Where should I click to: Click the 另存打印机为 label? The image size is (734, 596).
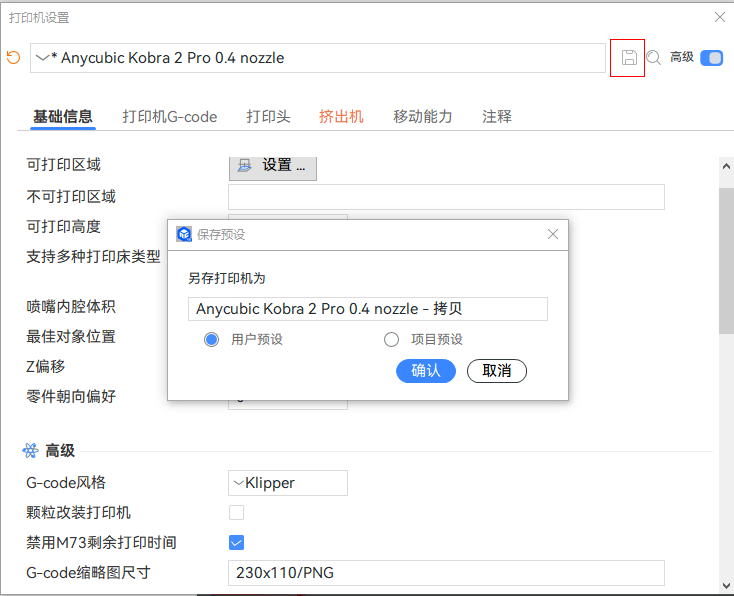coord(227,279)
